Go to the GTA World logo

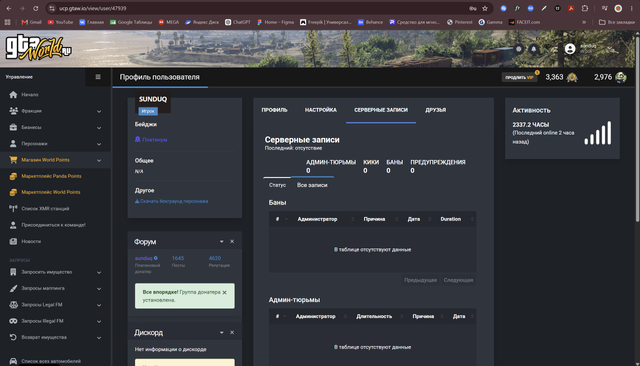pyautogui.click(x=38, y=48)
